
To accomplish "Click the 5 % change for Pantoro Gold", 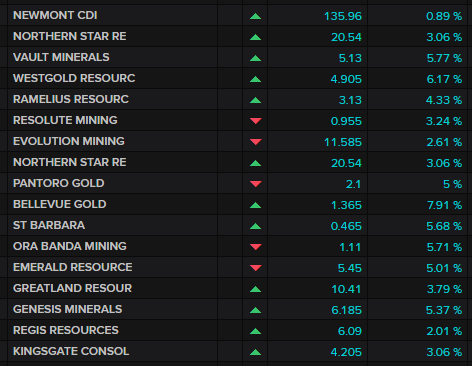I will pyautogui.click(x=452, y=184).
